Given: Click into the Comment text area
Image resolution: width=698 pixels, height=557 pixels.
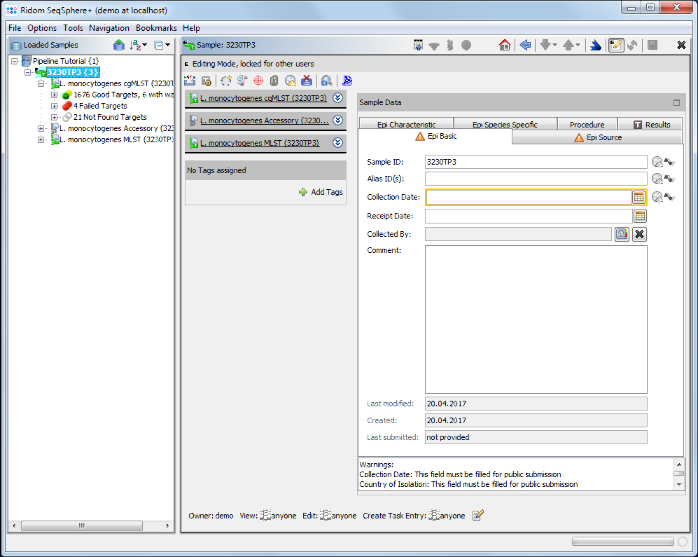Looking at the screenshot, I should (536, 320).
